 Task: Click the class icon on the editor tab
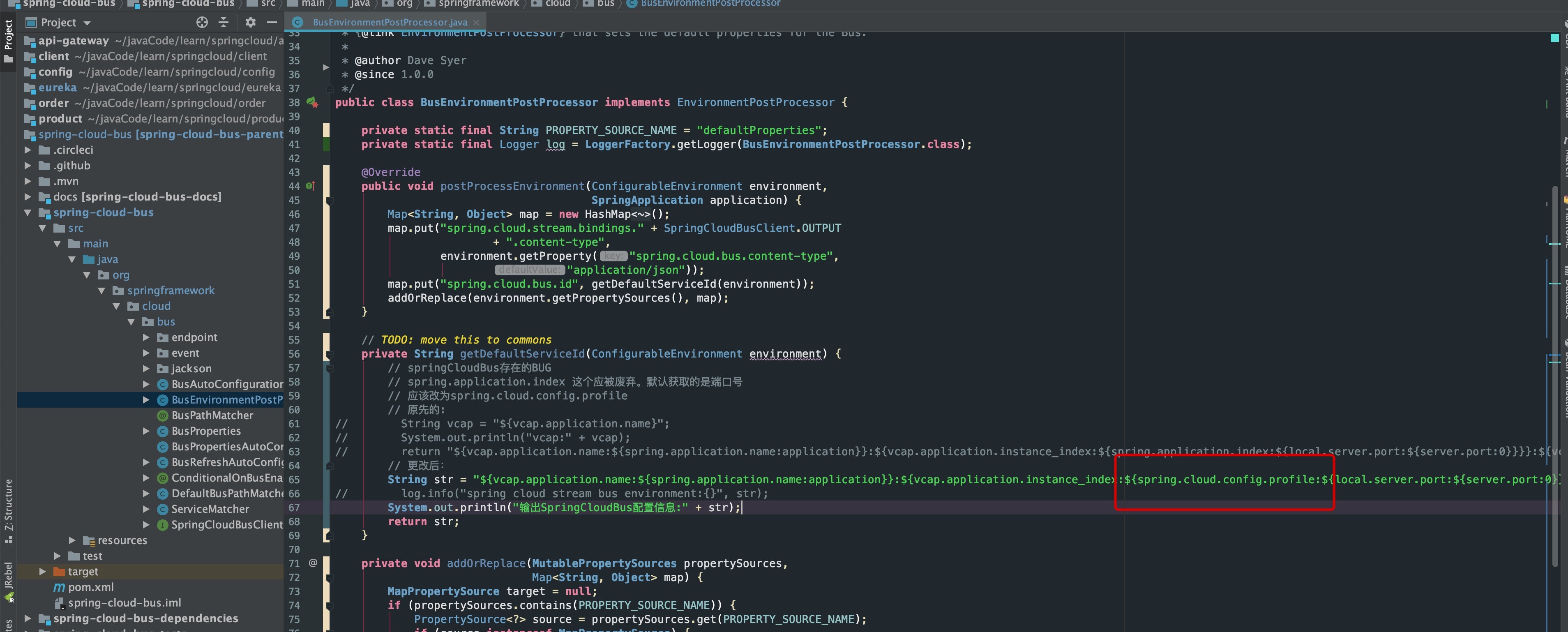click(297, 23)
